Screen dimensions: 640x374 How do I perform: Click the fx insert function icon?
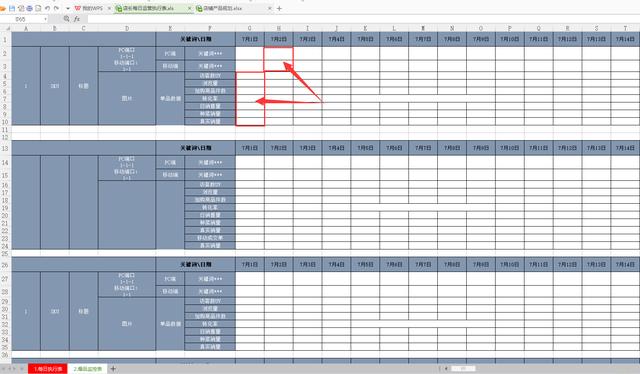[x=77, y=19]
